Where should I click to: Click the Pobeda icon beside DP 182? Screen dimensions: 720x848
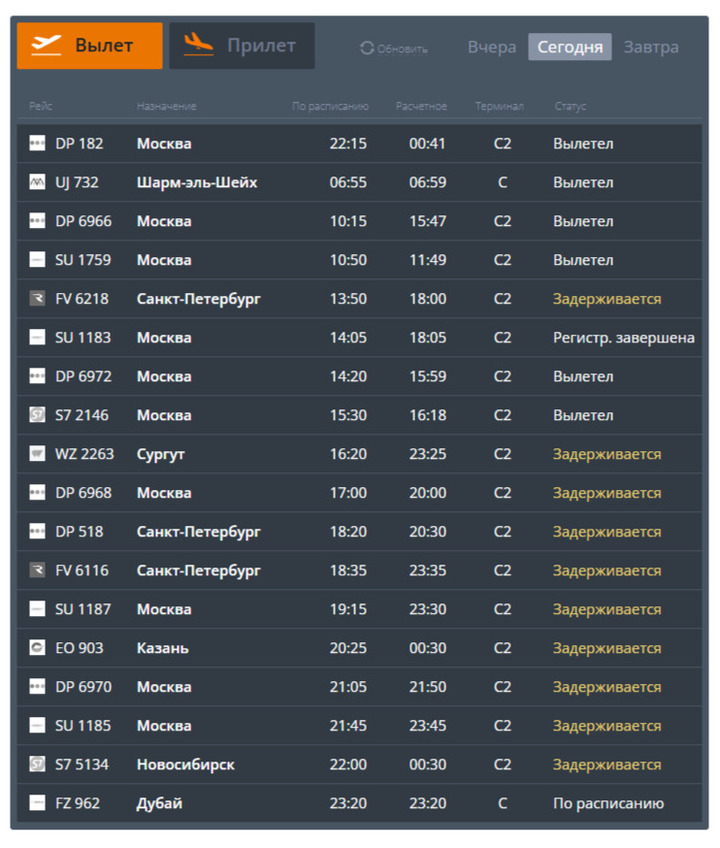37,144
